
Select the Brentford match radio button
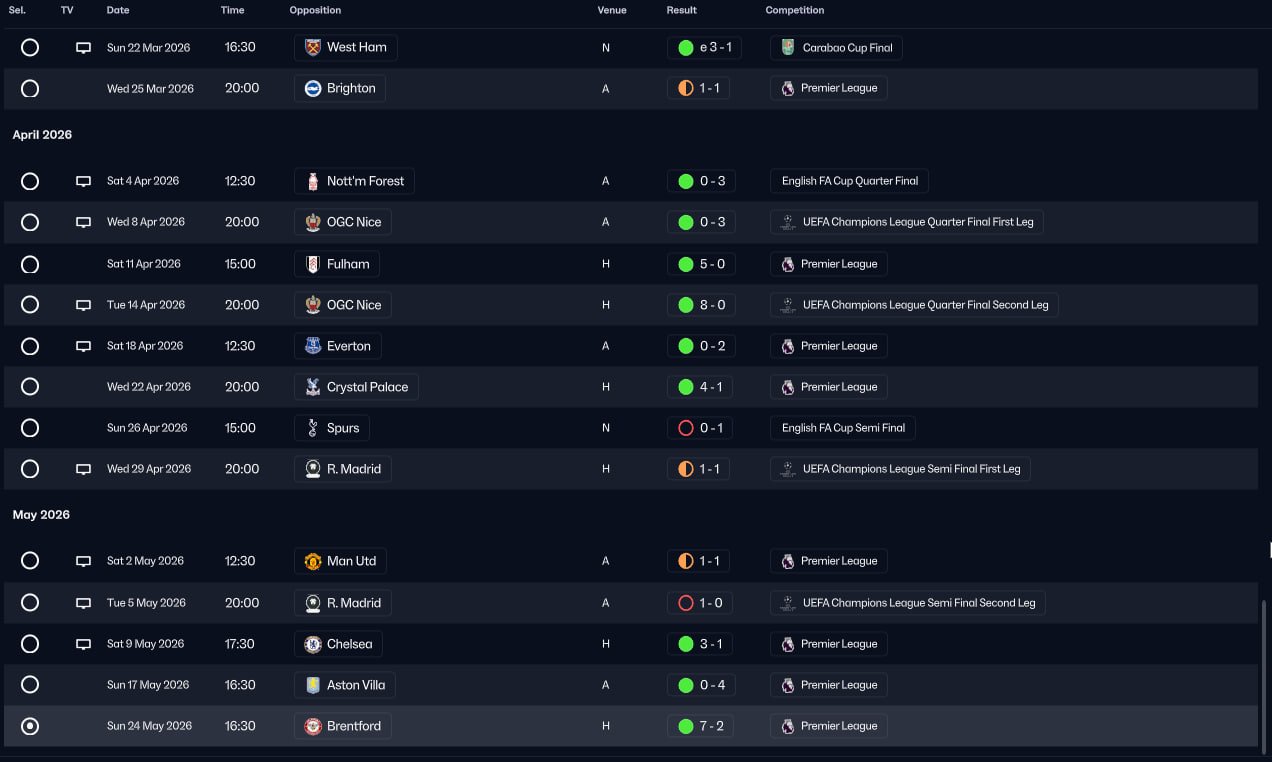pos(30,726)
